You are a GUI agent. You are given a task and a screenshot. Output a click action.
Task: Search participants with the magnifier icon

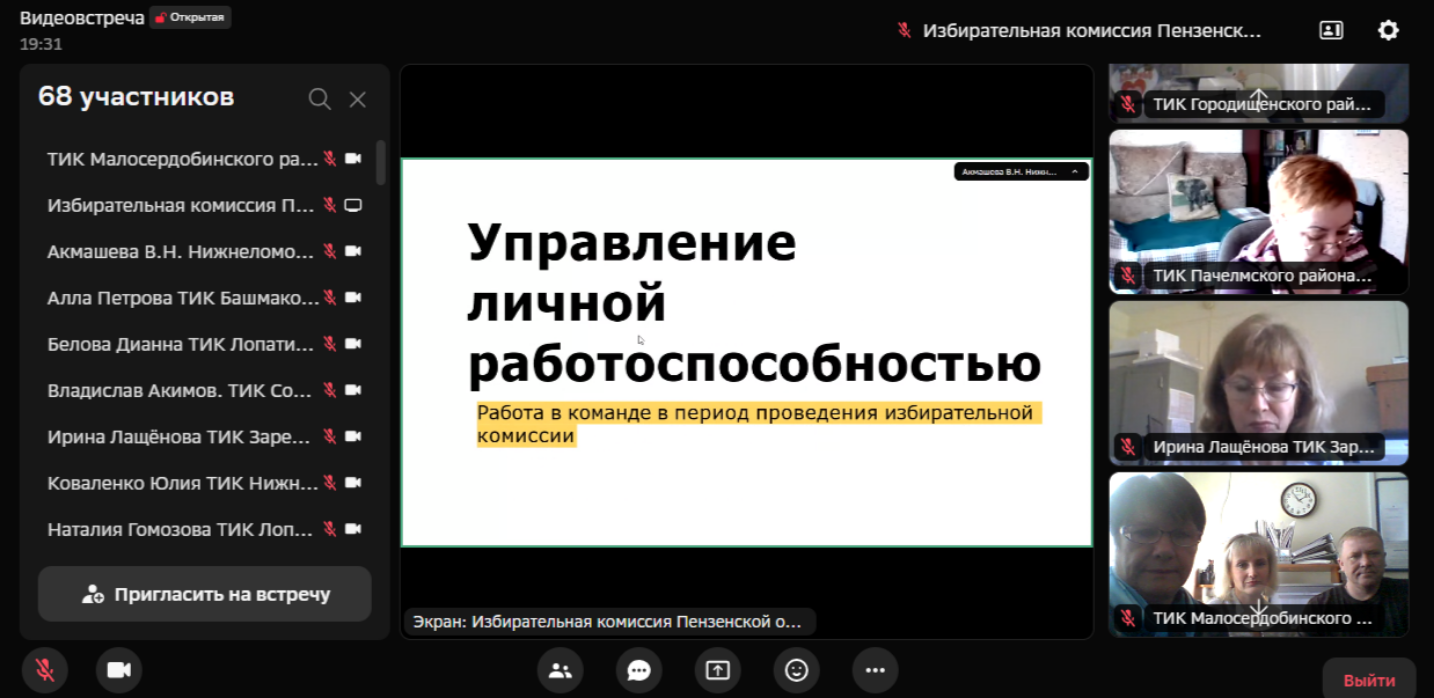click(319, 99)
